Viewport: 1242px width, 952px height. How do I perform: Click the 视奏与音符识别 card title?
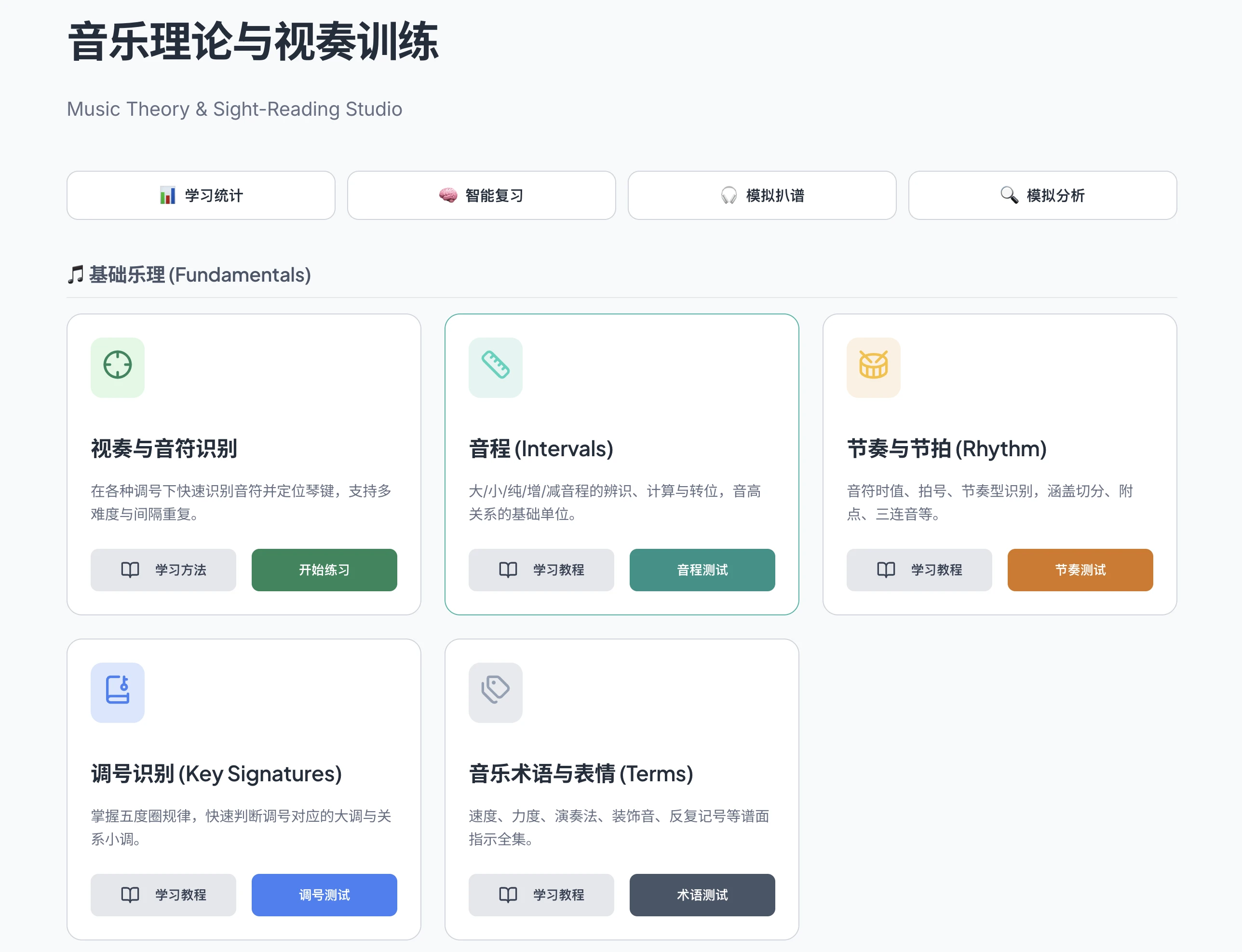164,449
